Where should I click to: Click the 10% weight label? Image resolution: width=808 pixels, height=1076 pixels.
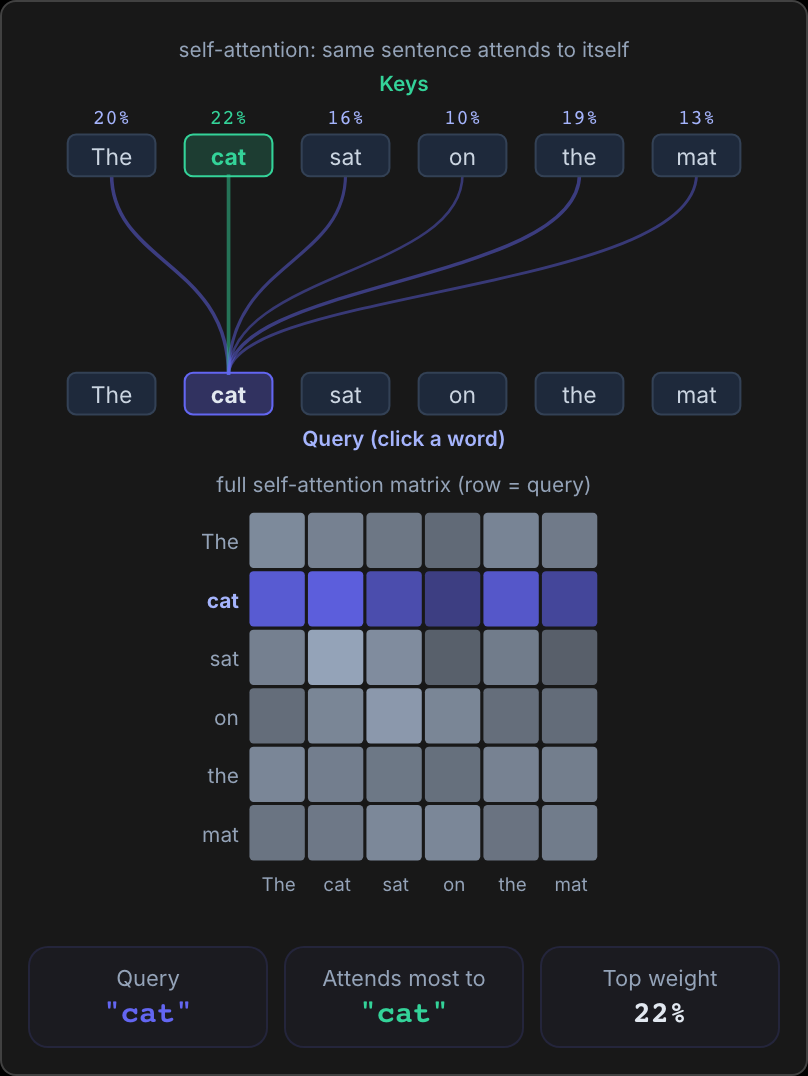[462, 118]
